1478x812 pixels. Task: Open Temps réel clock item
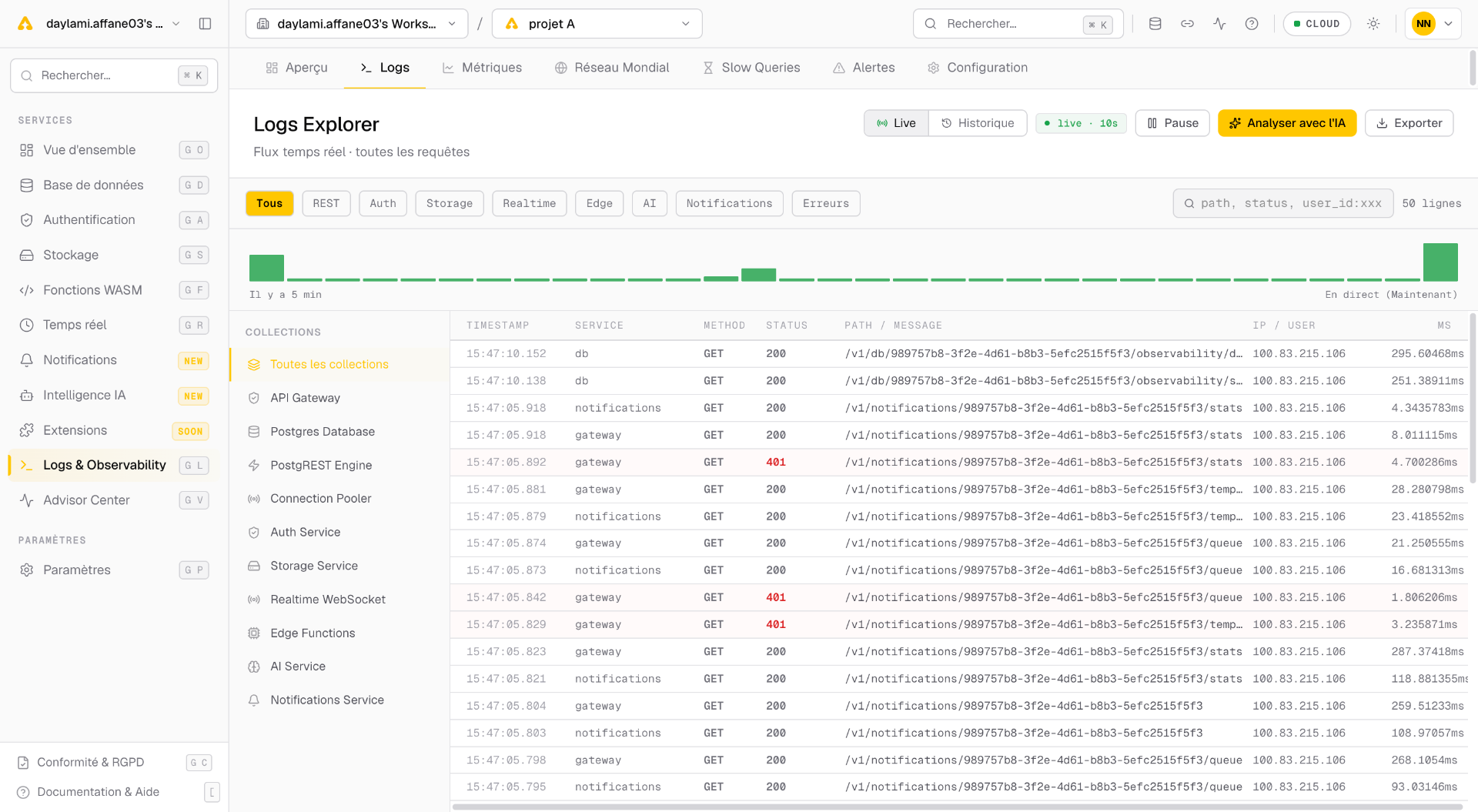114,325
